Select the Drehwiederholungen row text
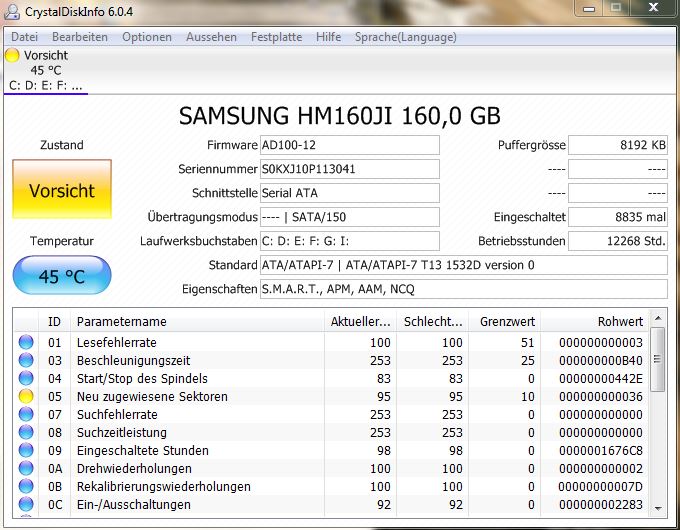680x530 pixels. [x=134, y=469]
